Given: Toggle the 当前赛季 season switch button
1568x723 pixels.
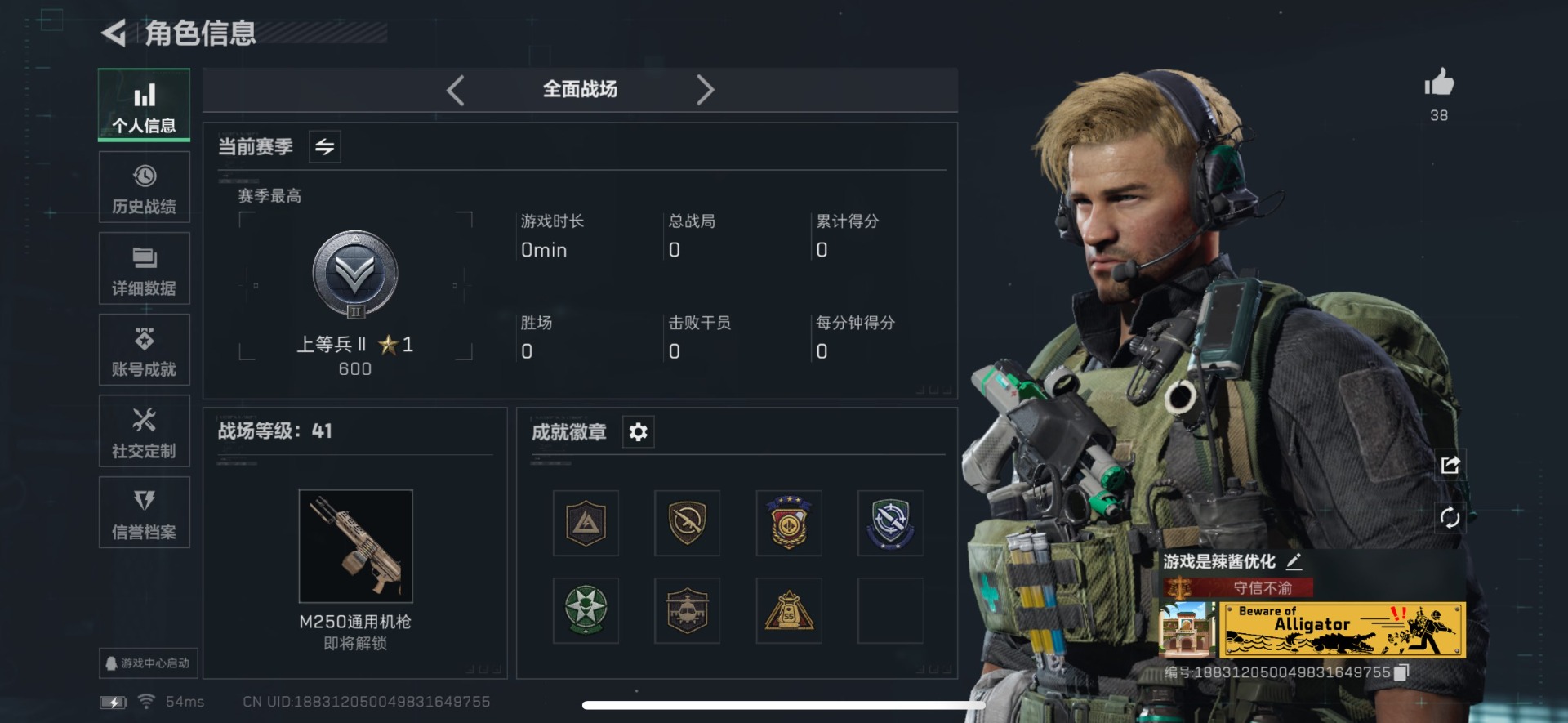Looking at the screenshot, I should (x=325, y=147).
